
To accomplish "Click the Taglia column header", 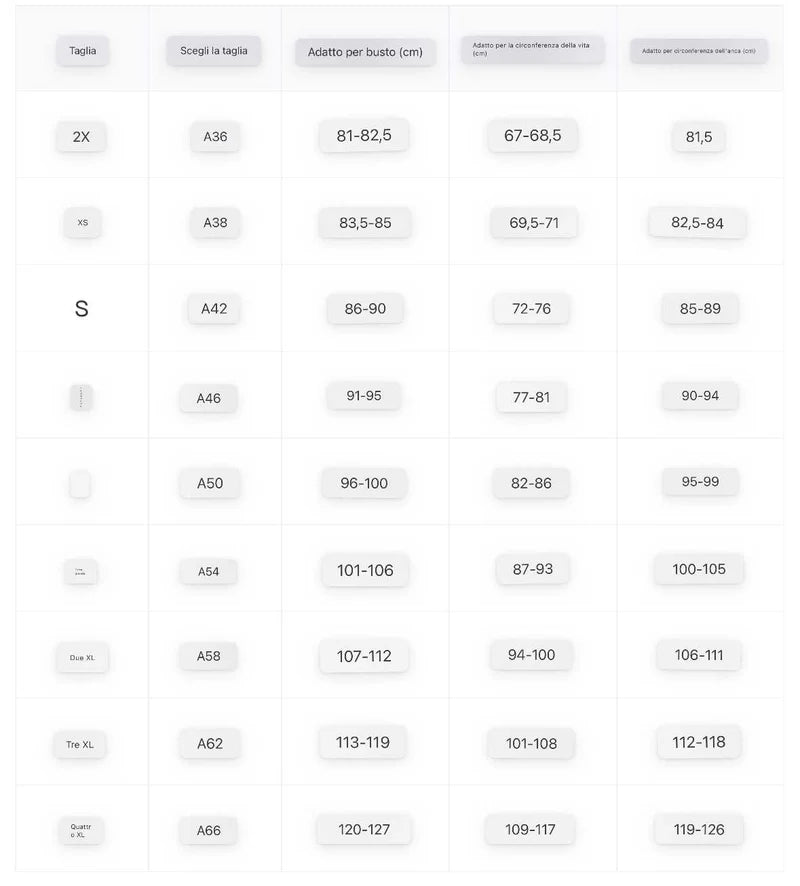I will tap(82, 50).
